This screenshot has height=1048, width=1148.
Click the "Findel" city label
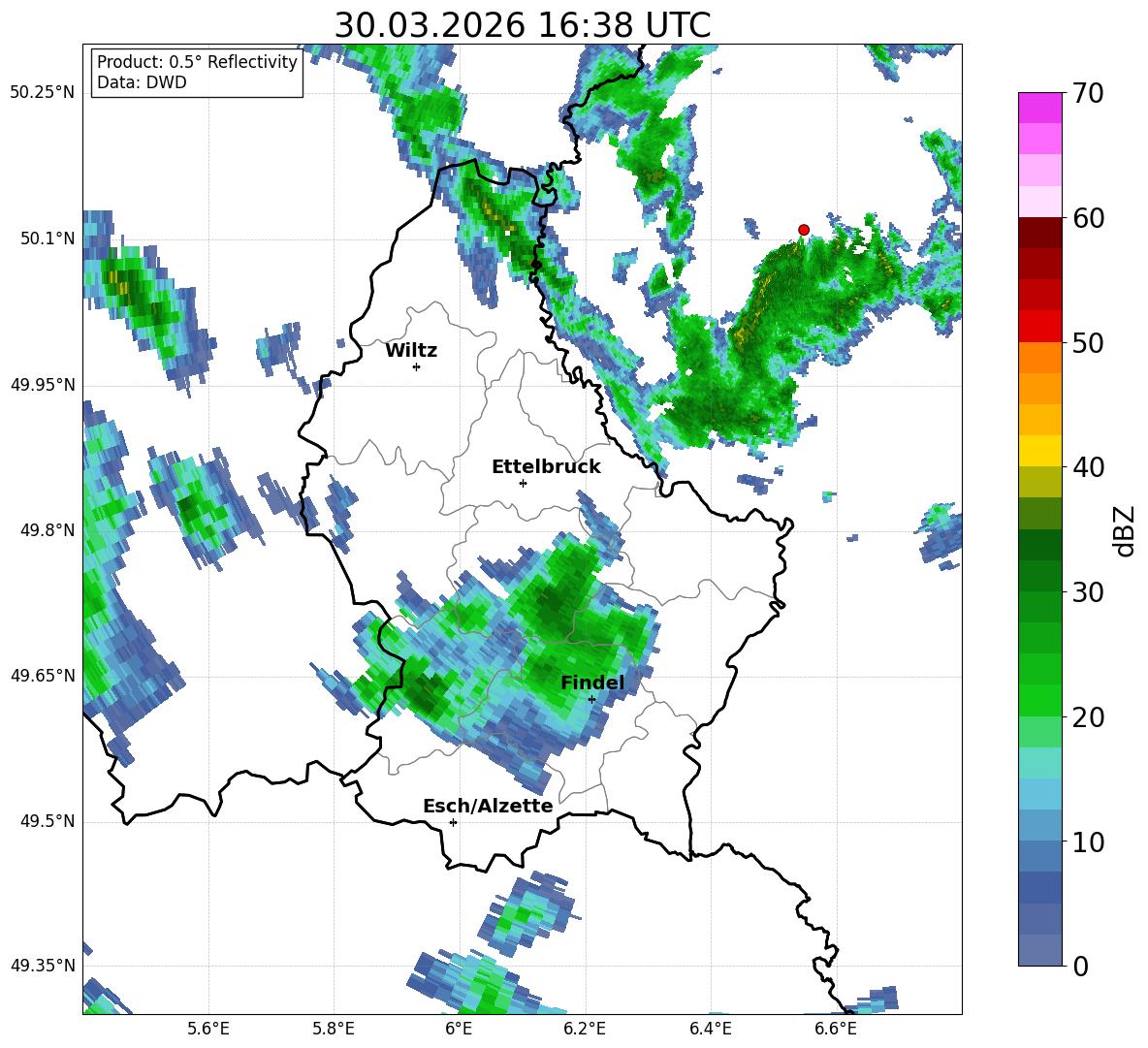pyautogui.click(x=593, y=683)
